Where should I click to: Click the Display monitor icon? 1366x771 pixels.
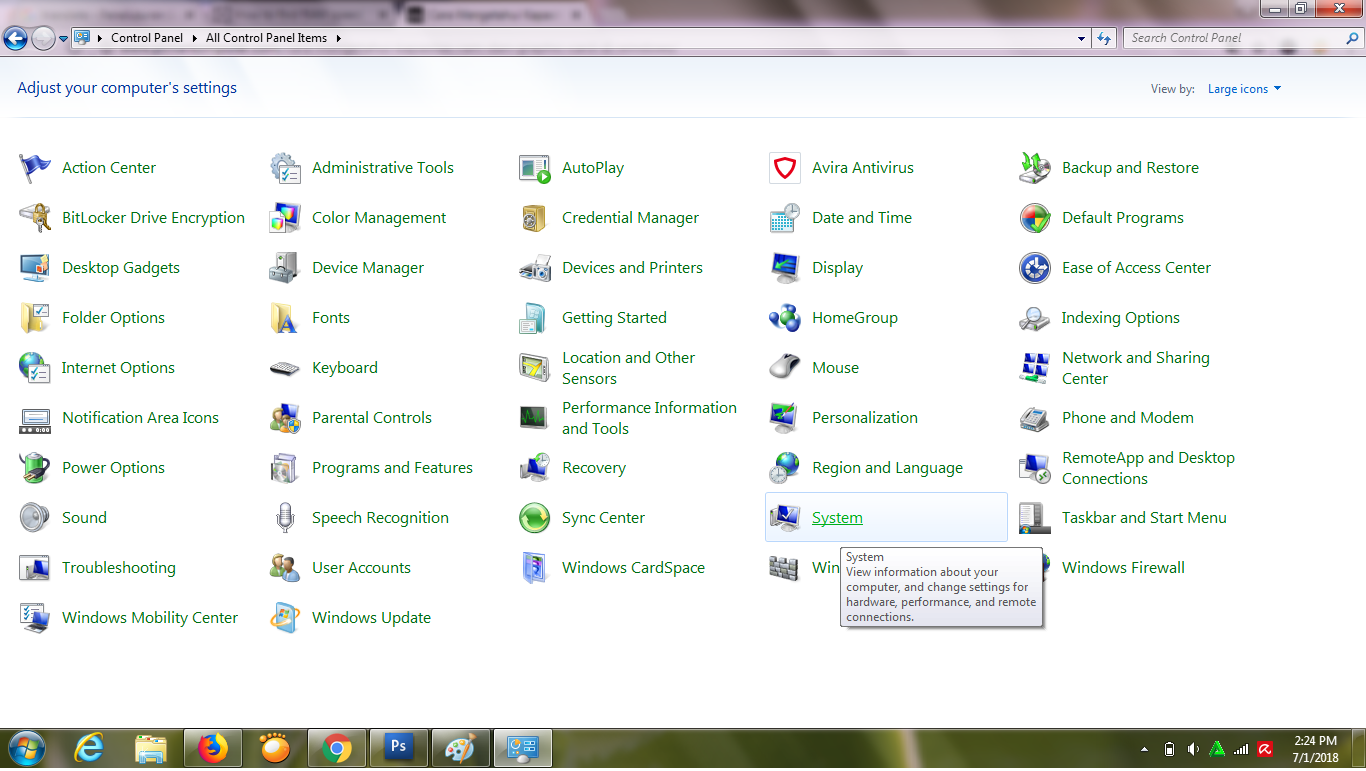click(785, 268)
